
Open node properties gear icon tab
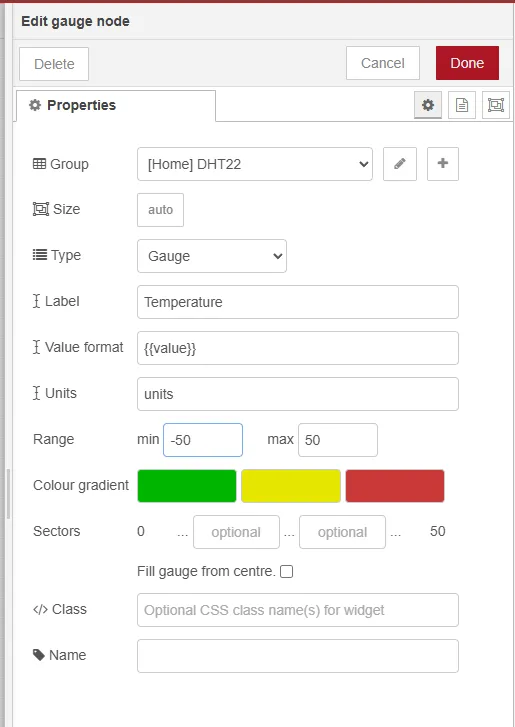[x=427, y=105]
